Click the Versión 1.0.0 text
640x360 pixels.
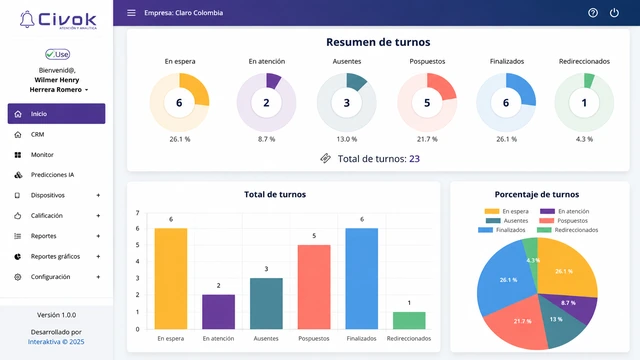pos(56,315)
